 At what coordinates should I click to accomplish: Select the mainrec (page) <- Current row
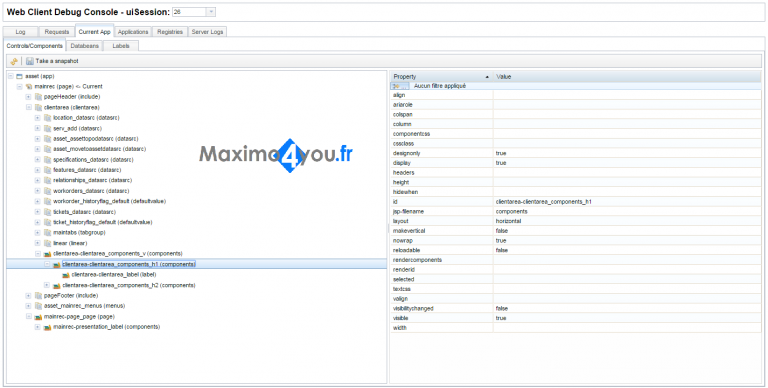[x=69, y=87]
